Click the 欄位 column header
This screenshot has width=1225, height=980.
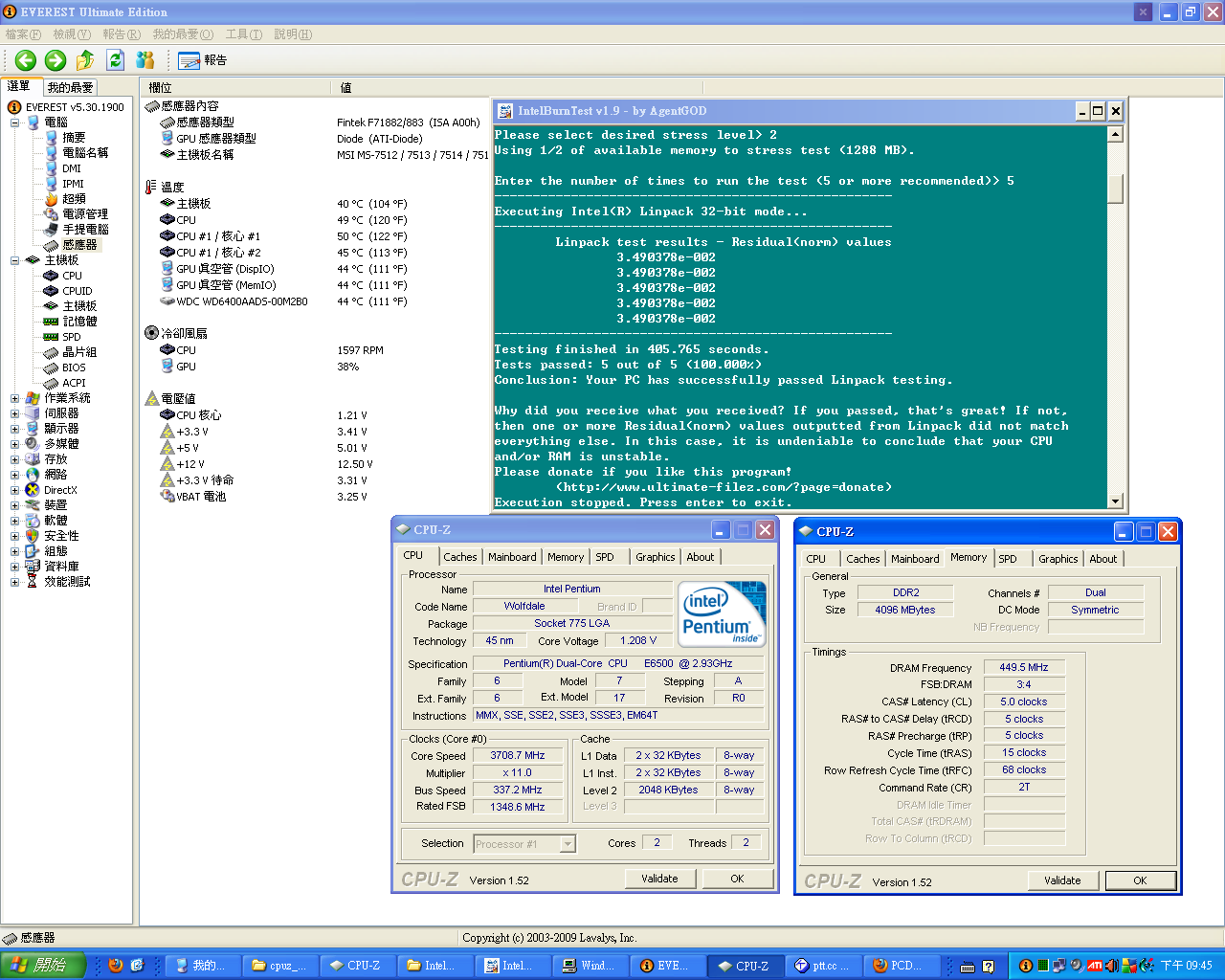235,87
